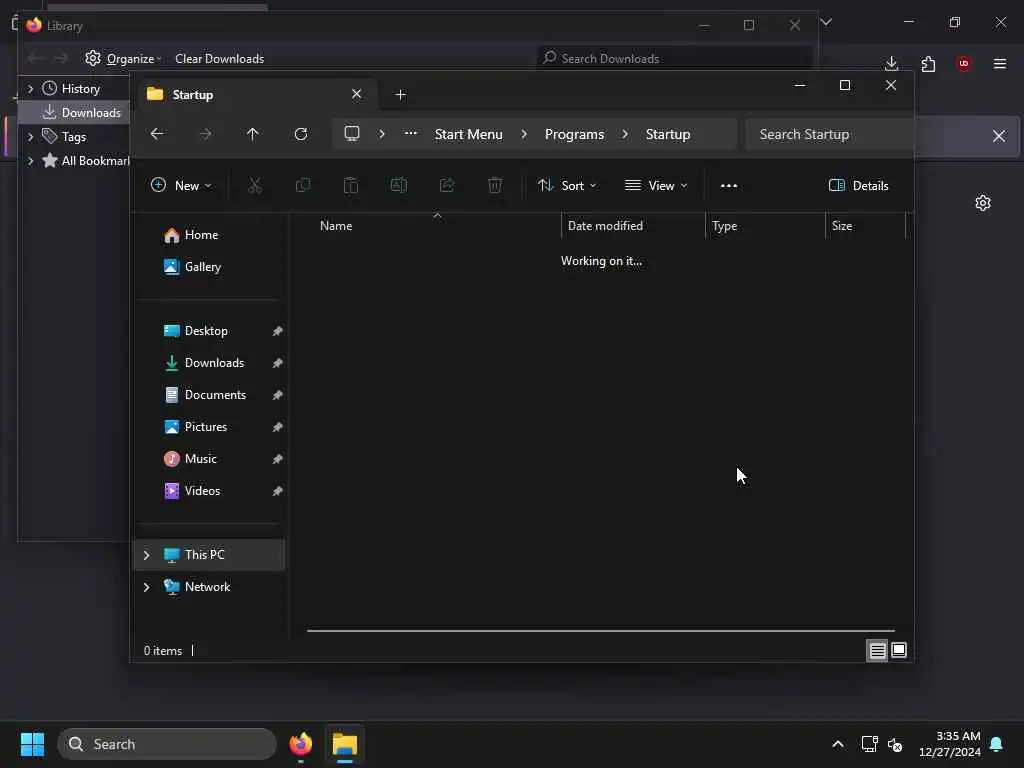Open Organize menu in Firefox Library

pos(123,59)
